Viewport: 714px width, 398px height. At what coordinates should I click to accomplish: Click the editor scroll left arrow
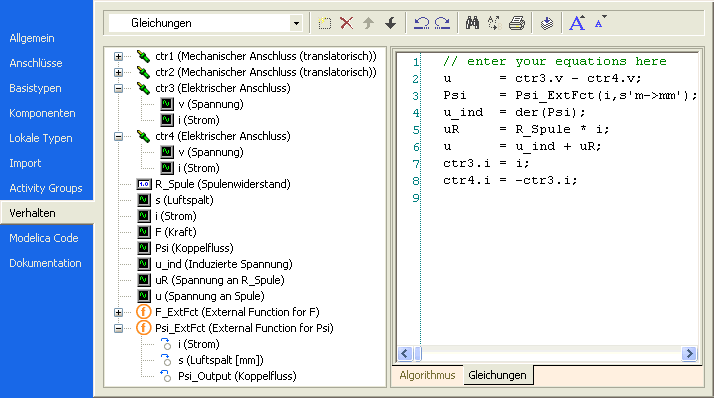(405, 353)
